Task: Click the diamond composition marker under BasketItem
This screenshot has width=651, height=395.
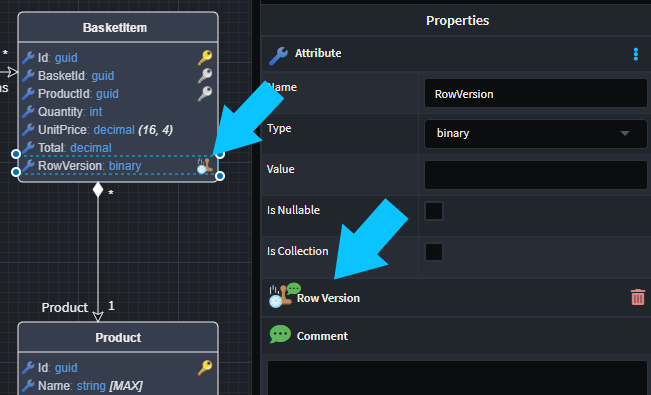Action: pyautogui.click(x=98, y=189)
